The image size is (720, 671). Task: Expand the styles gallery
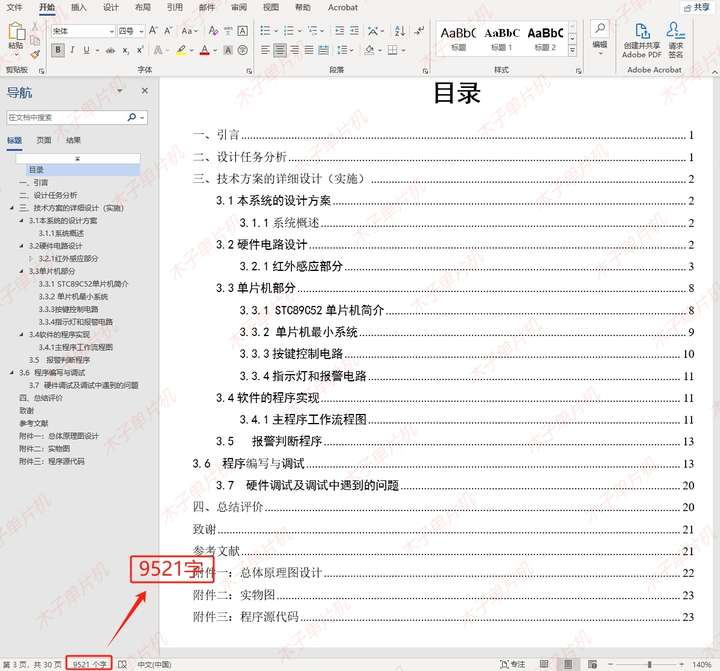(573, 51)
